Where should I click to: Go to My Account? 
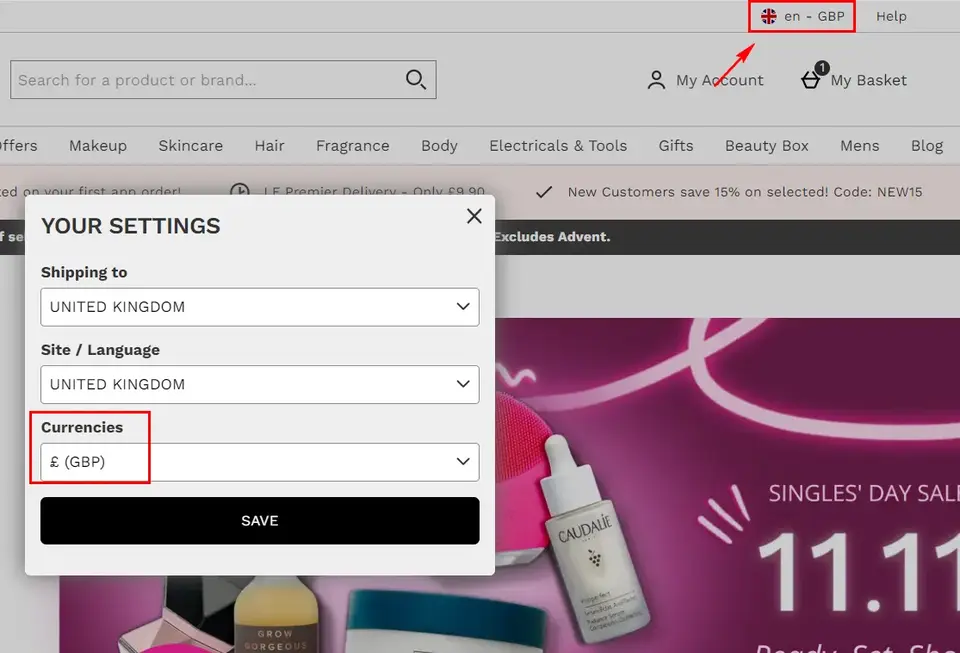pos(705,80)
